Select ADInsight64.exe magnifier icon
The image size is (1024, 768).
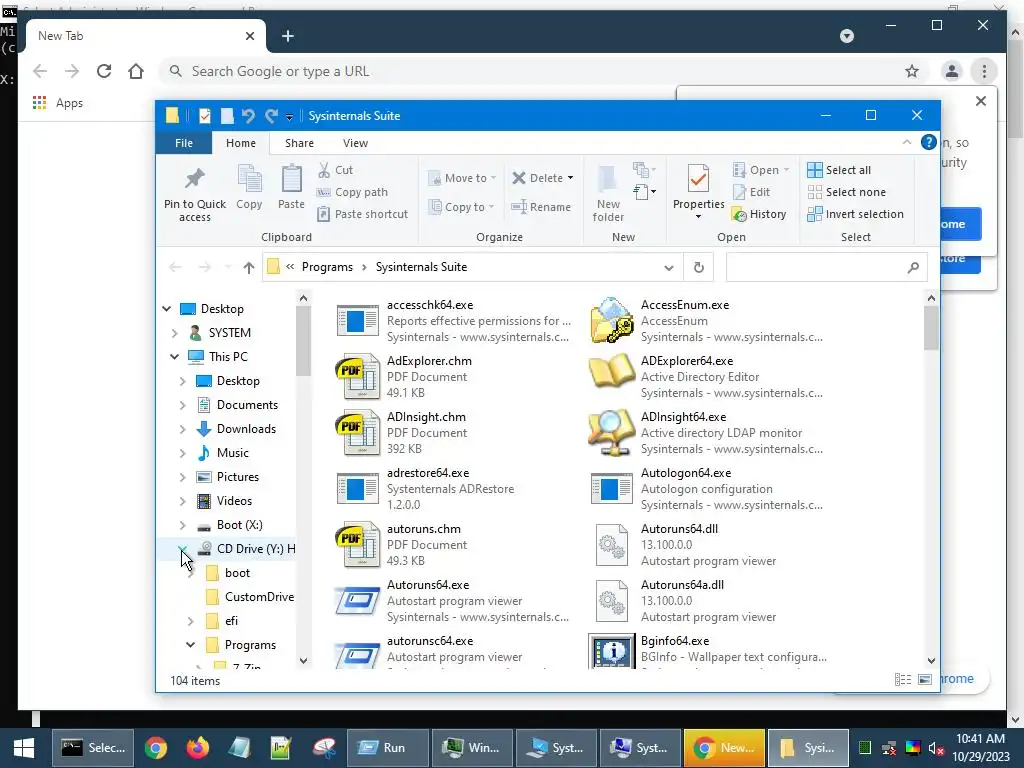[611, 432]
